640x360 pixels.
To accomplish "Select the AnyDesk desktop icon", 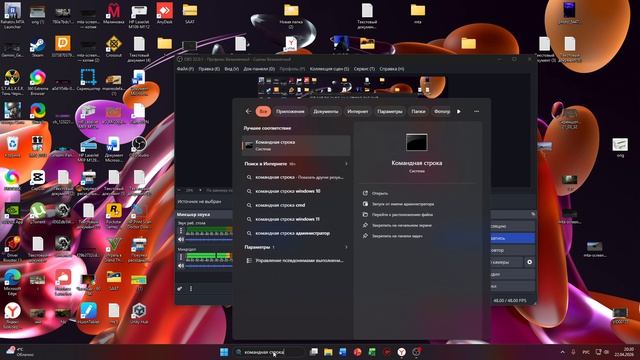I will [x=164, y=14].
